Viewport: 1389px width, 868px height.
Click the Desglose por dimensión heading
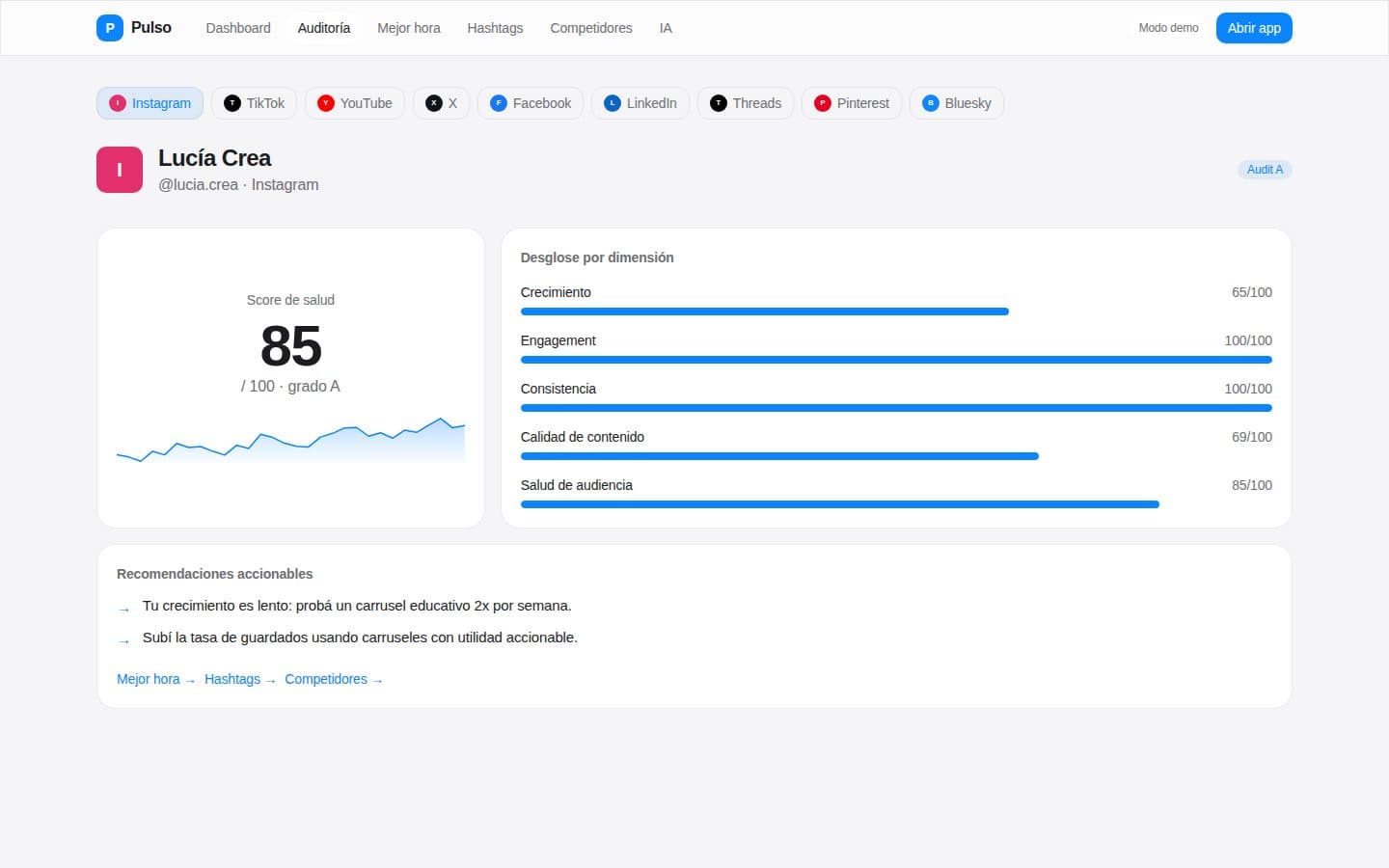click(597, 258)
